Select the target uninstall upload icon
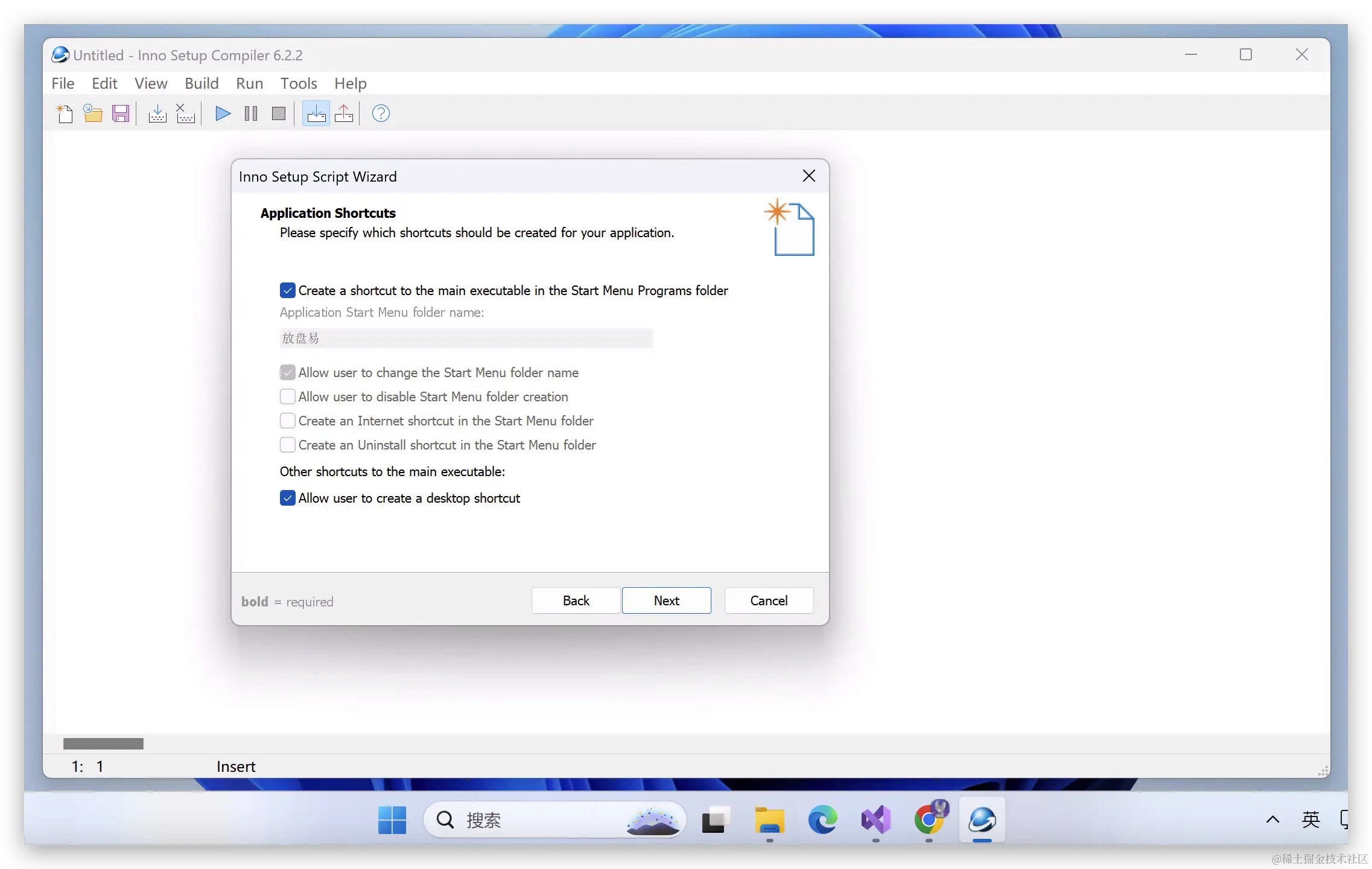This screenshot has height=869, width=1372. click(x=344, y=113)
